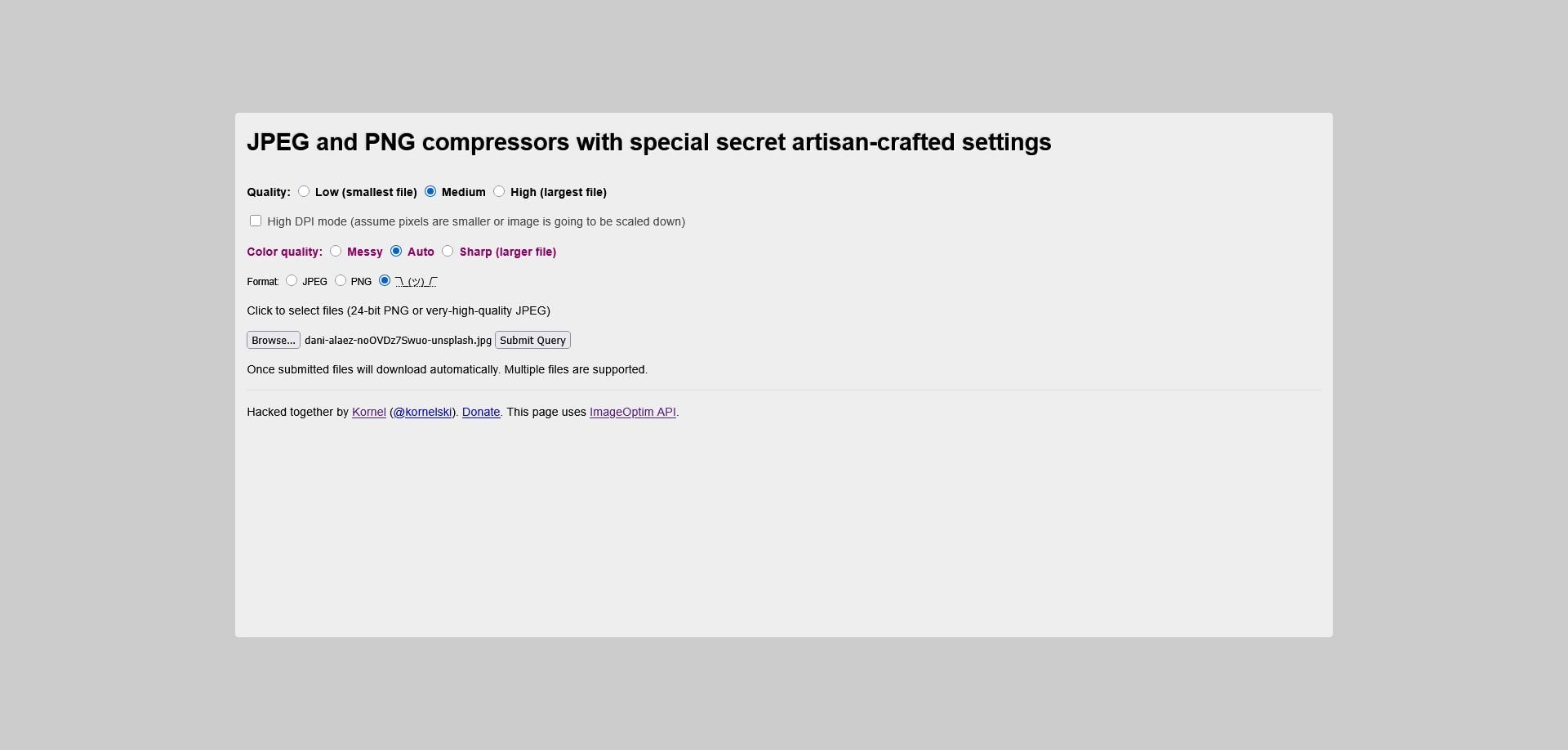Select Auto color quality option
The height and width of the screenshot is (750, 1568).
(x=396, y=252)
